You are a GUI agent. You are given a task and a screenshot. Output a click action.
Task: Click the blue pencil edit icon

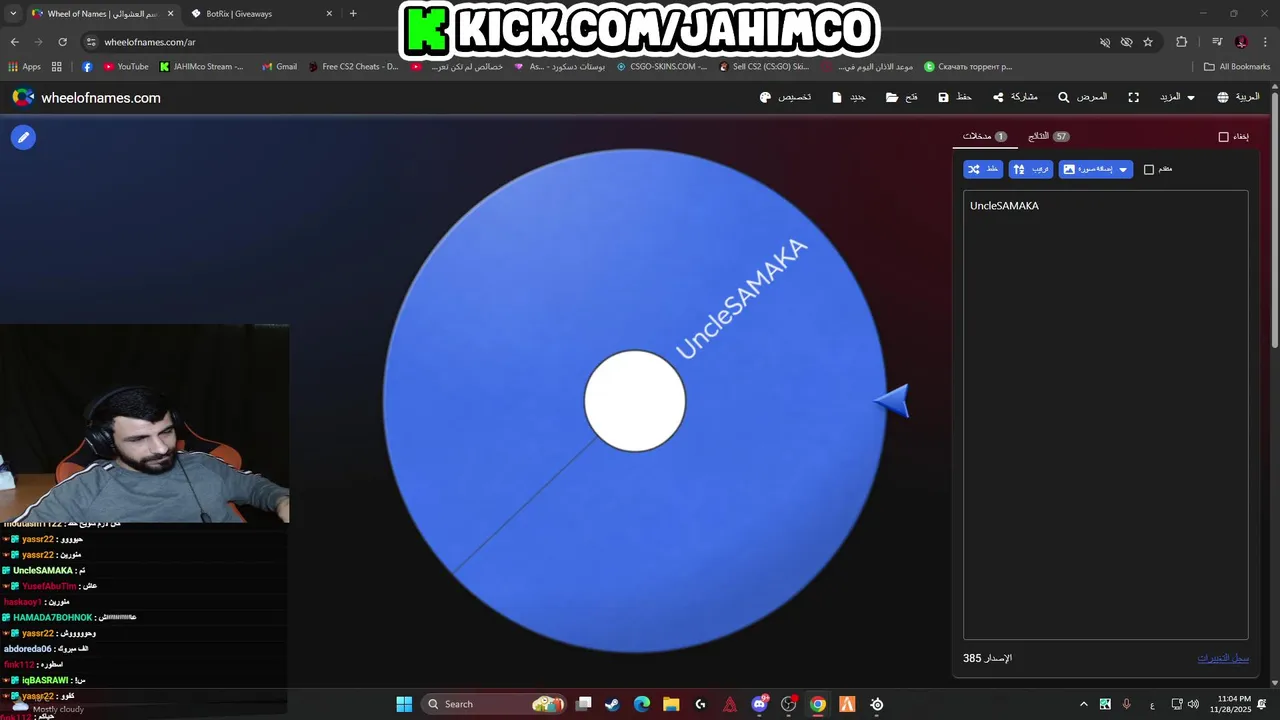click(x=23, y=138)
